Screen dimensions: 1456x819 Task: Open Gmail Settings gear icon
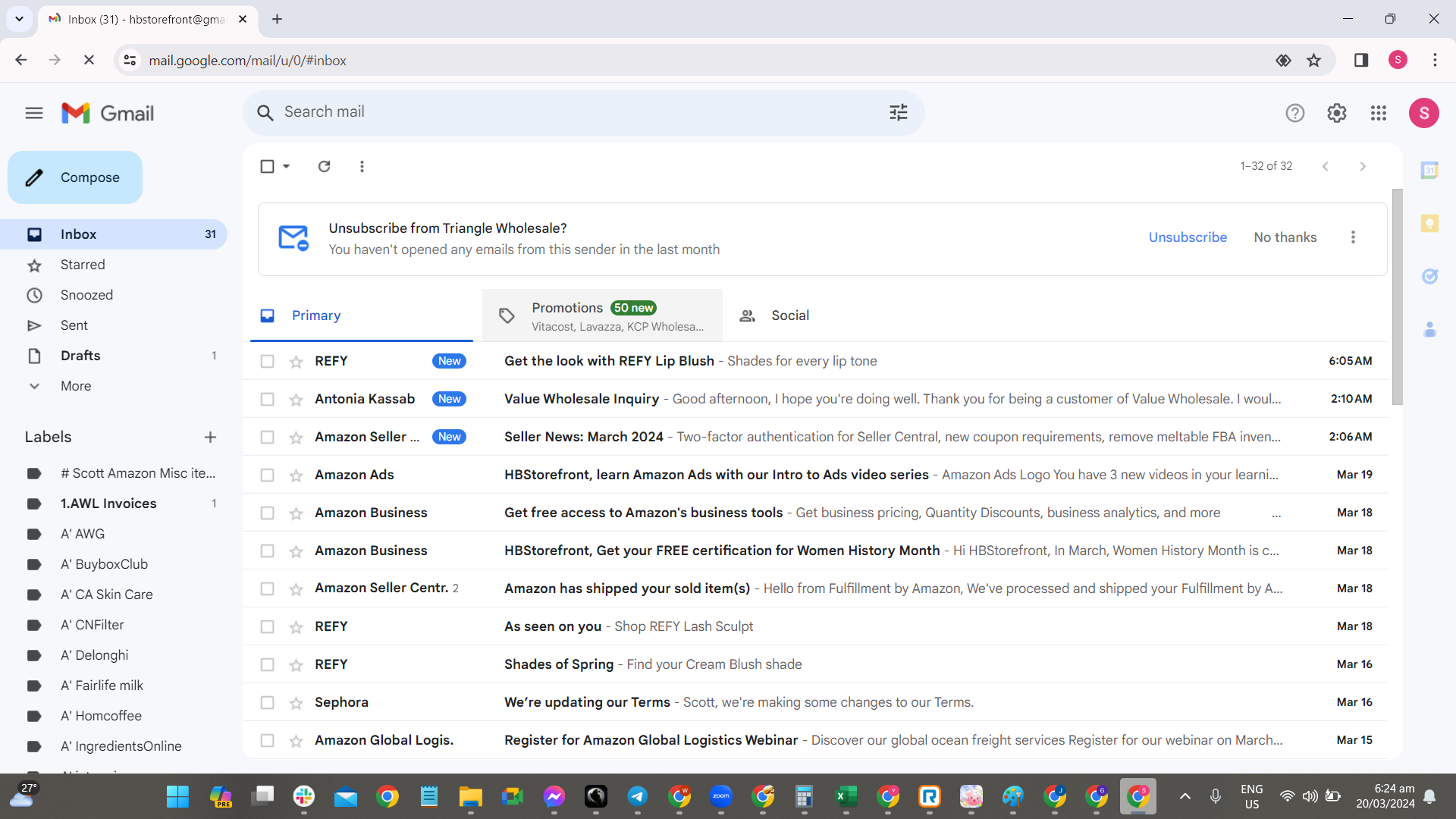click(x=1336, y=113)
